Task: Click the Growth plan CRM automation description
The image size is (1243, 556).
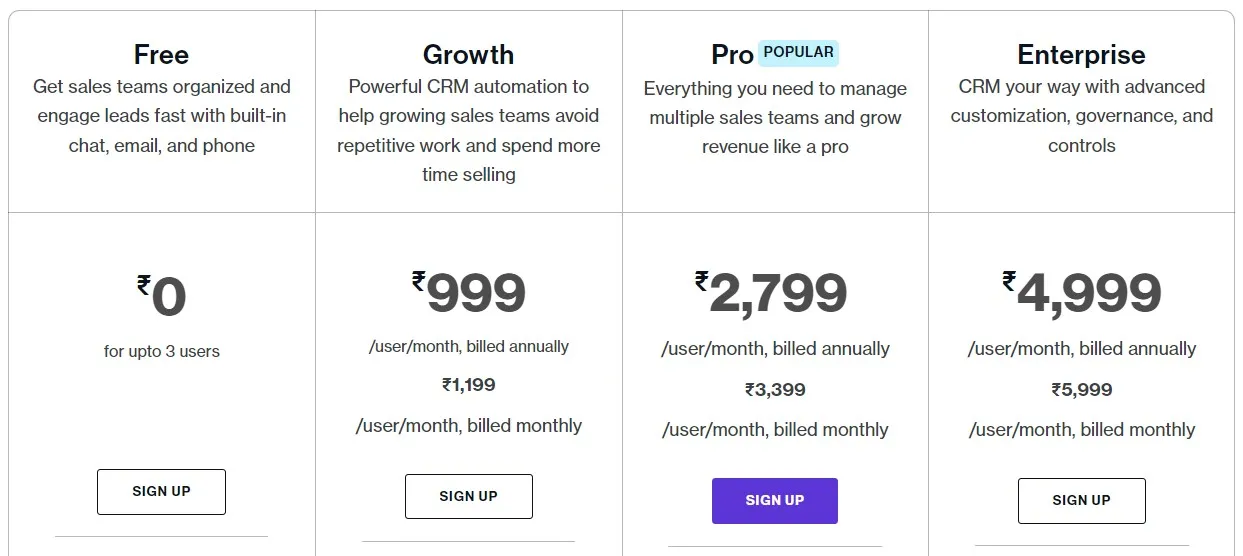Action: click(469, 131)
